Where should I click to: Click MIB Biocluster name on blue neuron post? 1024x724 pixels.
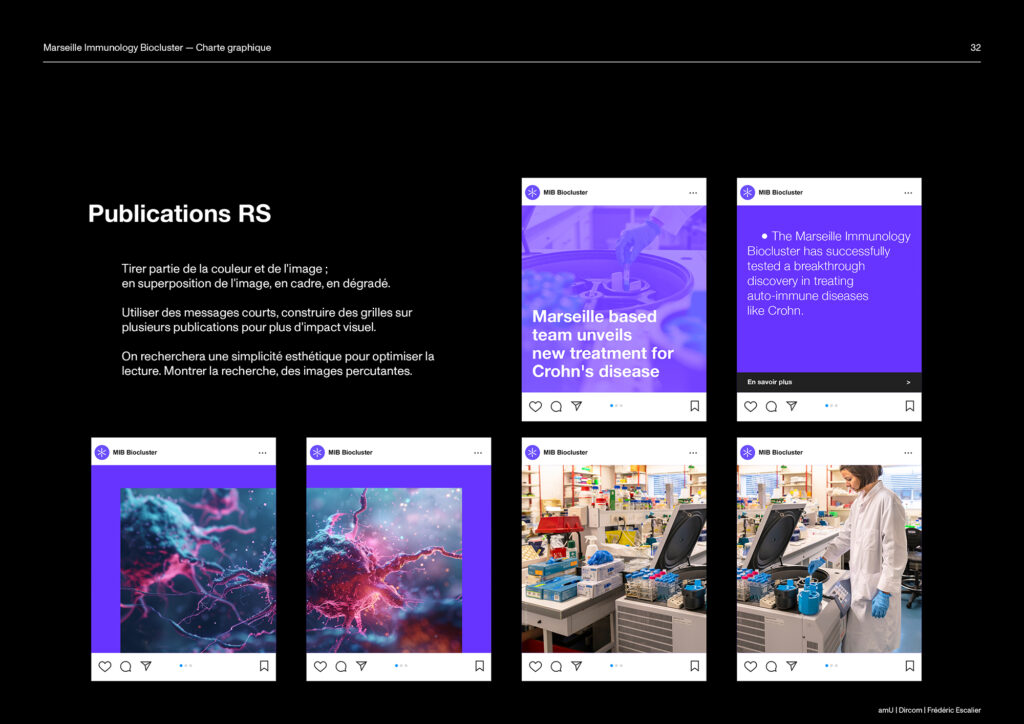(x=135, y=452)
